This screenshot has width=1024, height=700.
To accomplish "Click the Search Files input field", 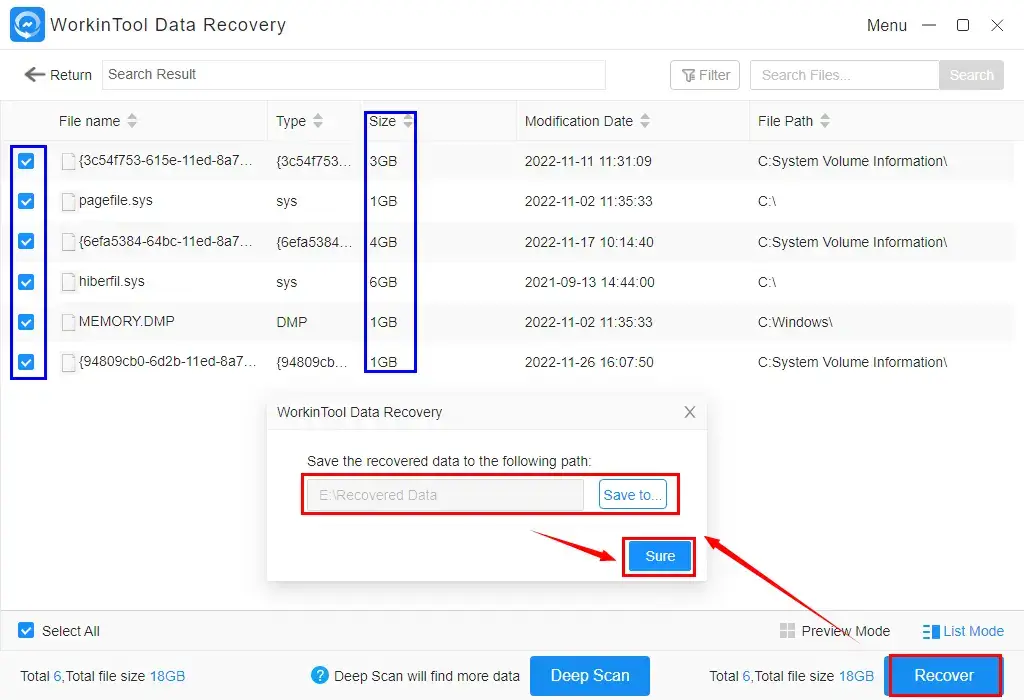I will click(x=844, y=75).
